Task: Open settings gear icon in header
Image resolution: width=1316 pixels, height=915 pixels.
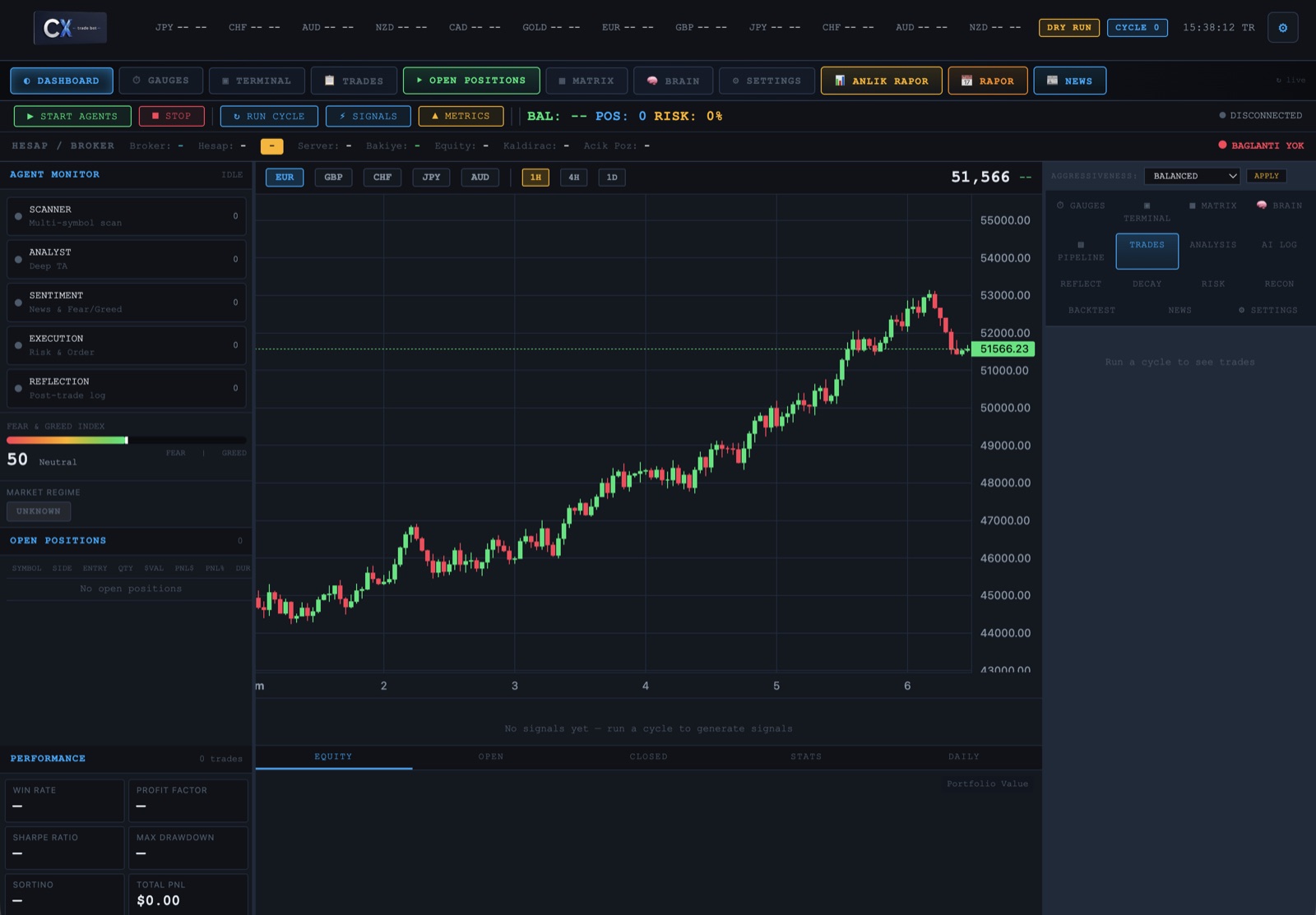Action: tap(1282, 28)
